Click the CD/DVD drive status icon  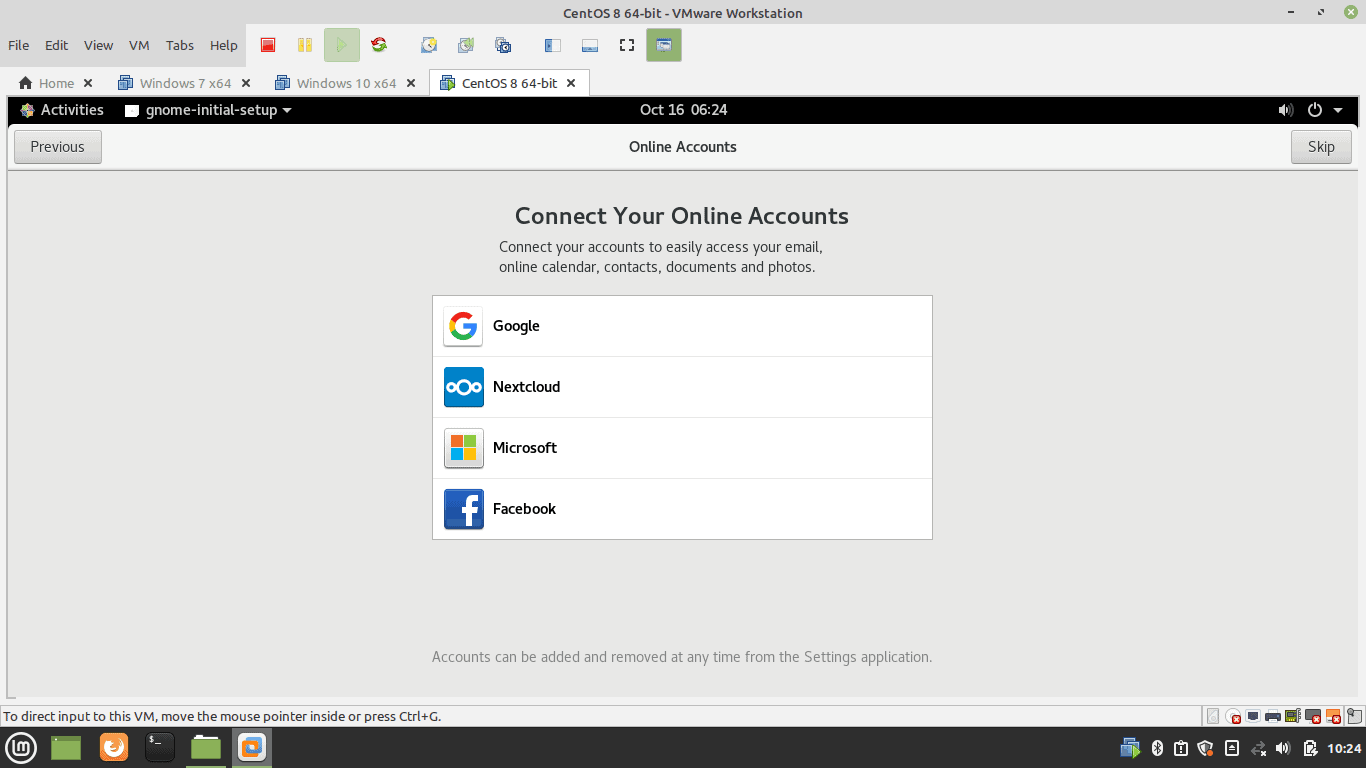click(x=1233, y=716)
